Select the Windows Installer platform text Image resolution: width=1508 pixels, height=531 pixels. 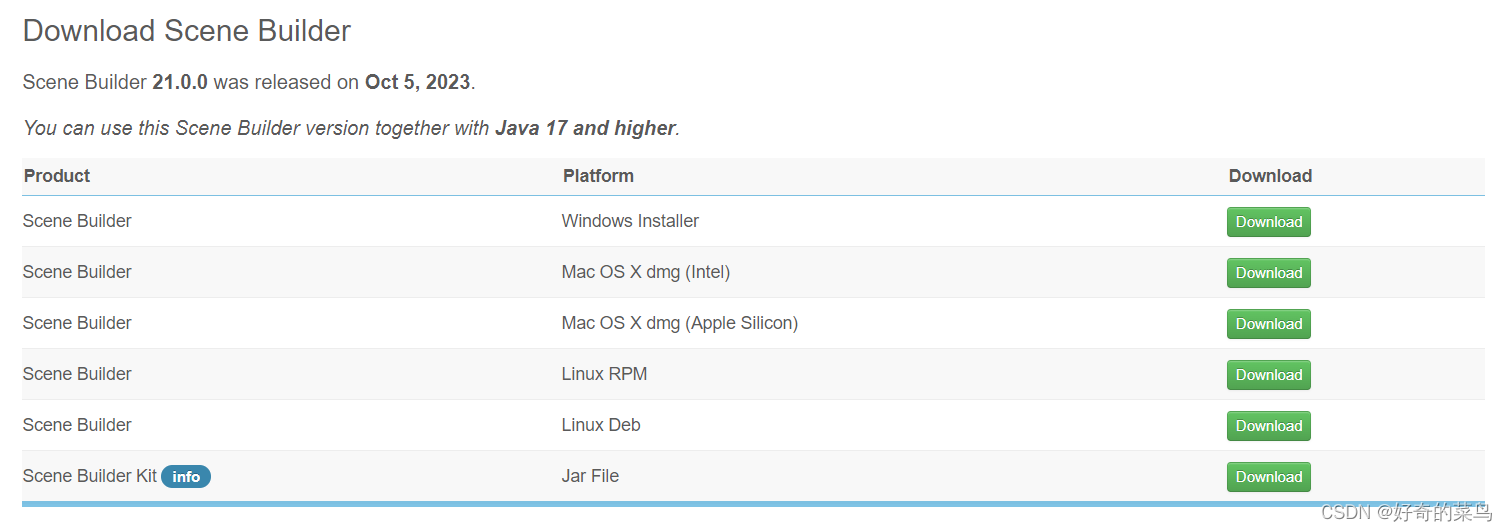pyautogui.click(x=630, y=221)
